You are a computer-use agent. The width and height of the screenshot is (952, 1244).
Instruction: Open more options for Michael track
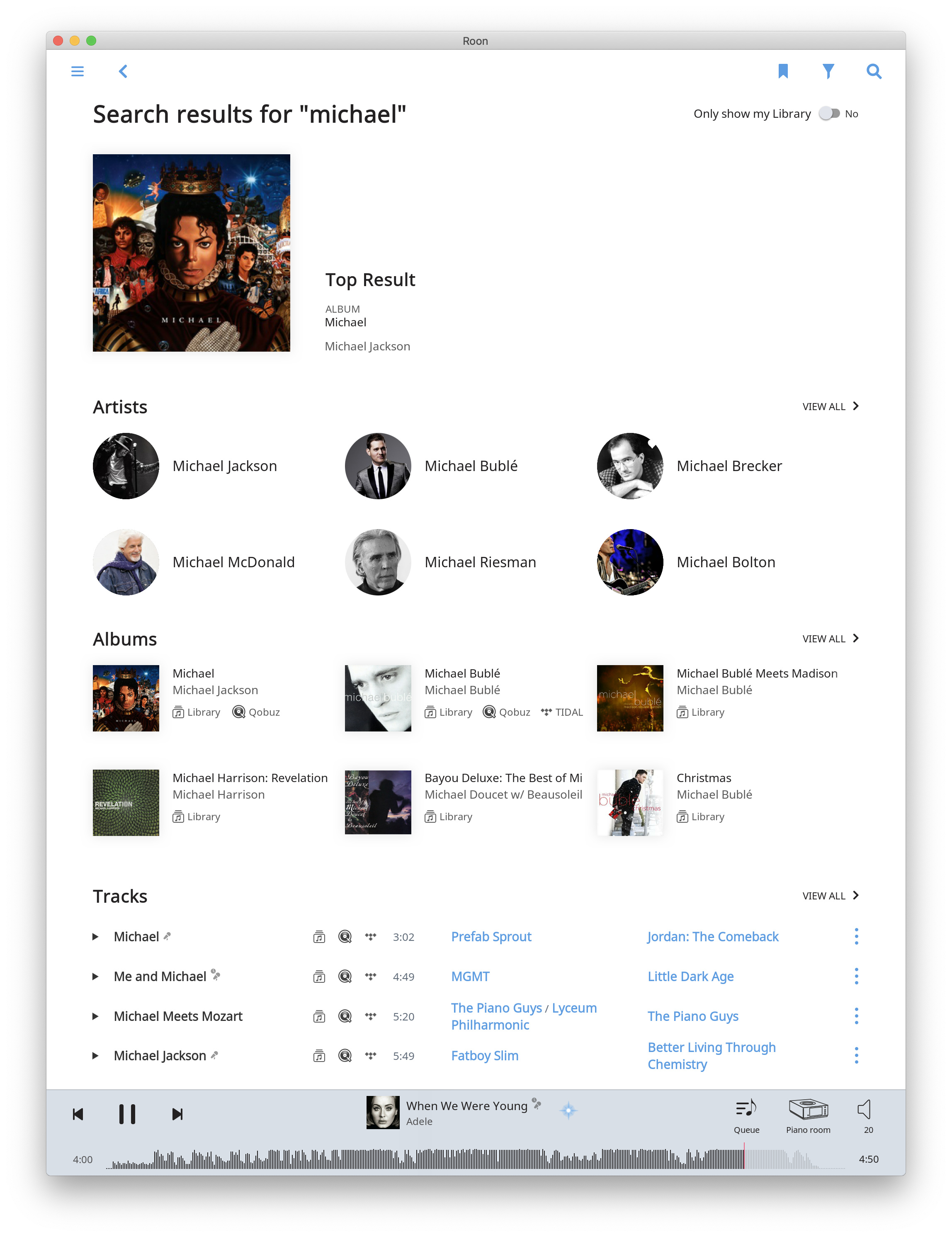point(856,937)
